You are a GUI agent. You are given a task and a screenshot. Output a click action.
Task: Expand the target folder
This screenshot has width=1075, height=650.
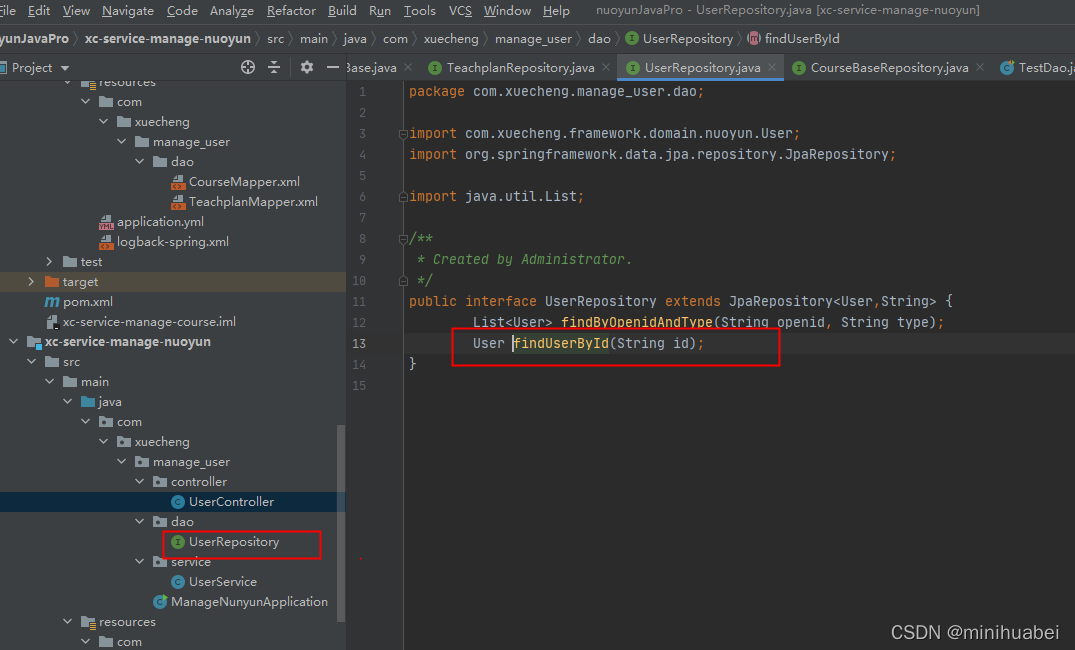31,282
